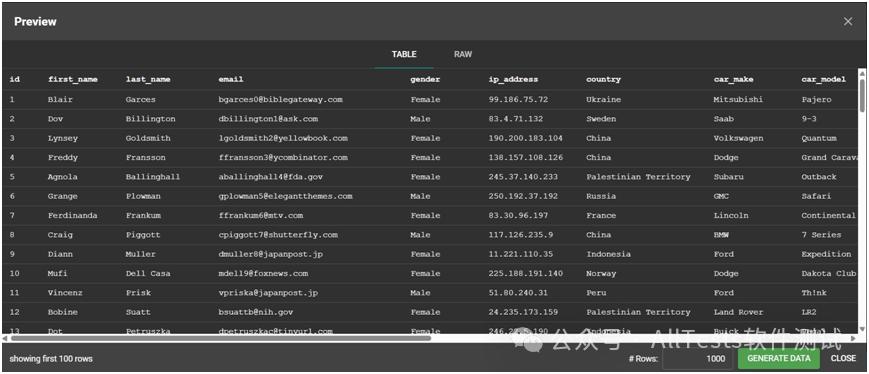Screen dimensions: 869x374
Task: Select the email column header
Action: (x=231, y=79)
